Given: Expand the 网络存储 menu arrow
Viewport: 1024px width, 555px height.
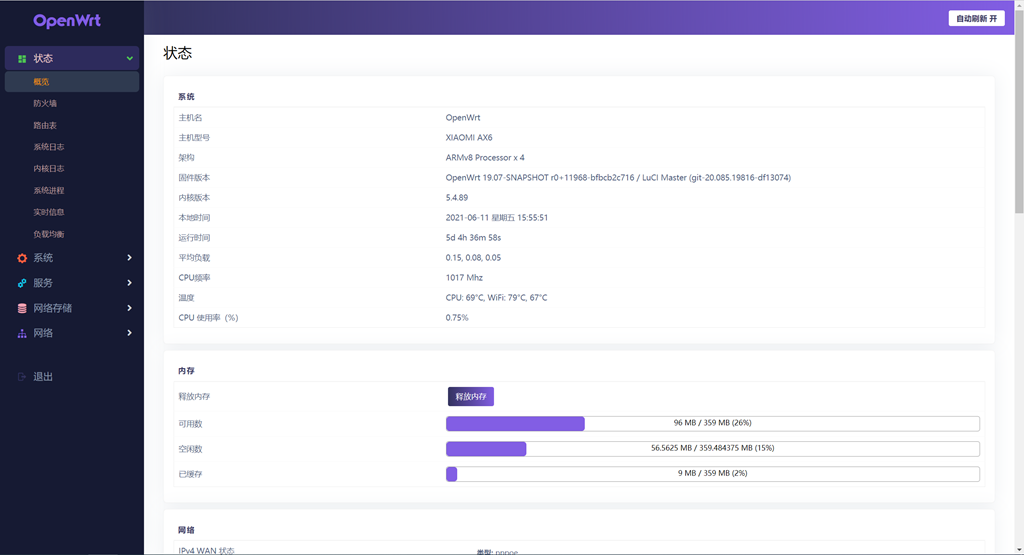Looking at the screenshot, I should (129, 308).
